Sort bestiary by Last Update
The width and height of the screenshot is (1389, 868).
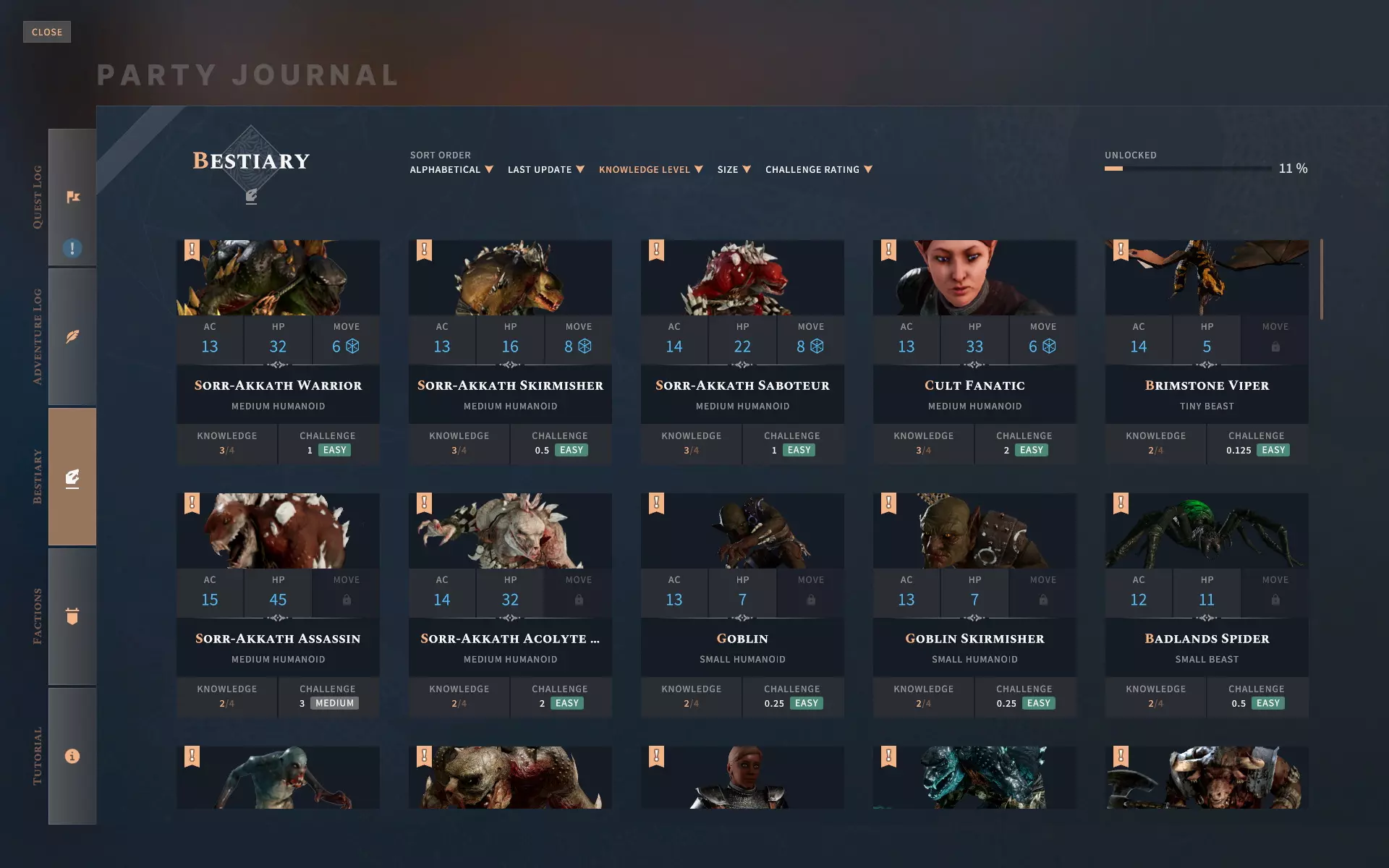(x=546, y=169)
